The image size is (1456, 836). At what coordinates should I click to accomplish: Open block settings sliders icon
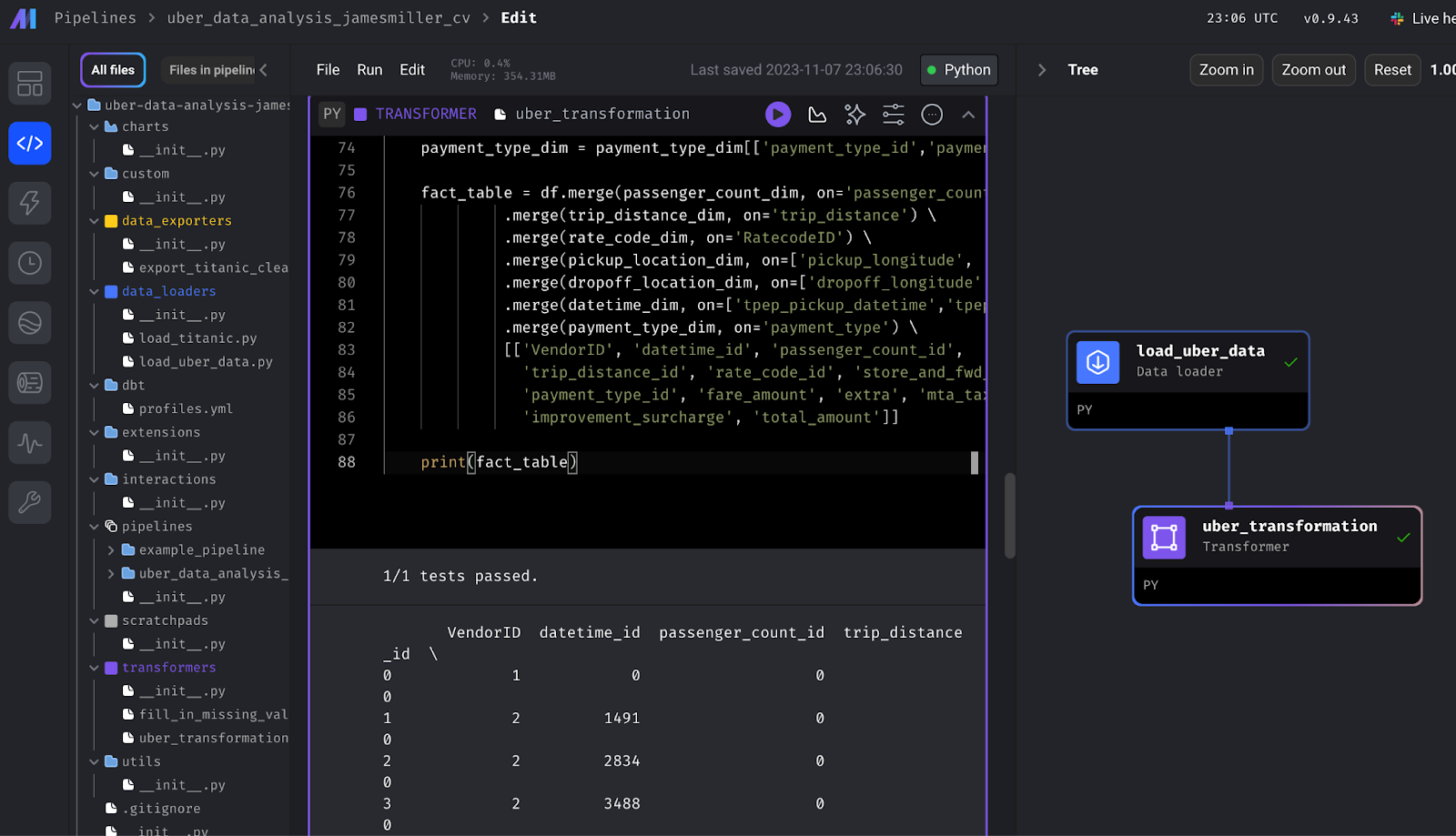coord(893,115)
